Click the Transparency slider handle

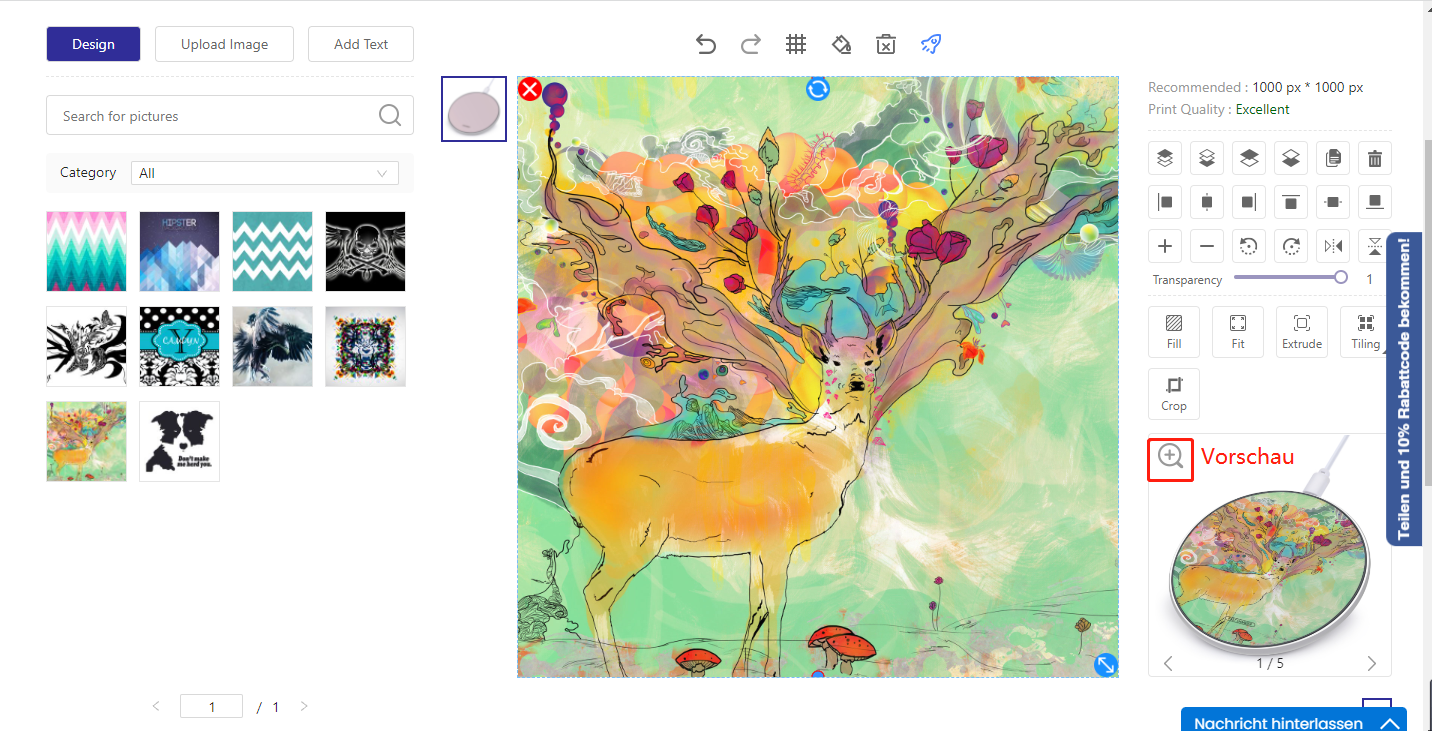click(x=1341, y=278)
